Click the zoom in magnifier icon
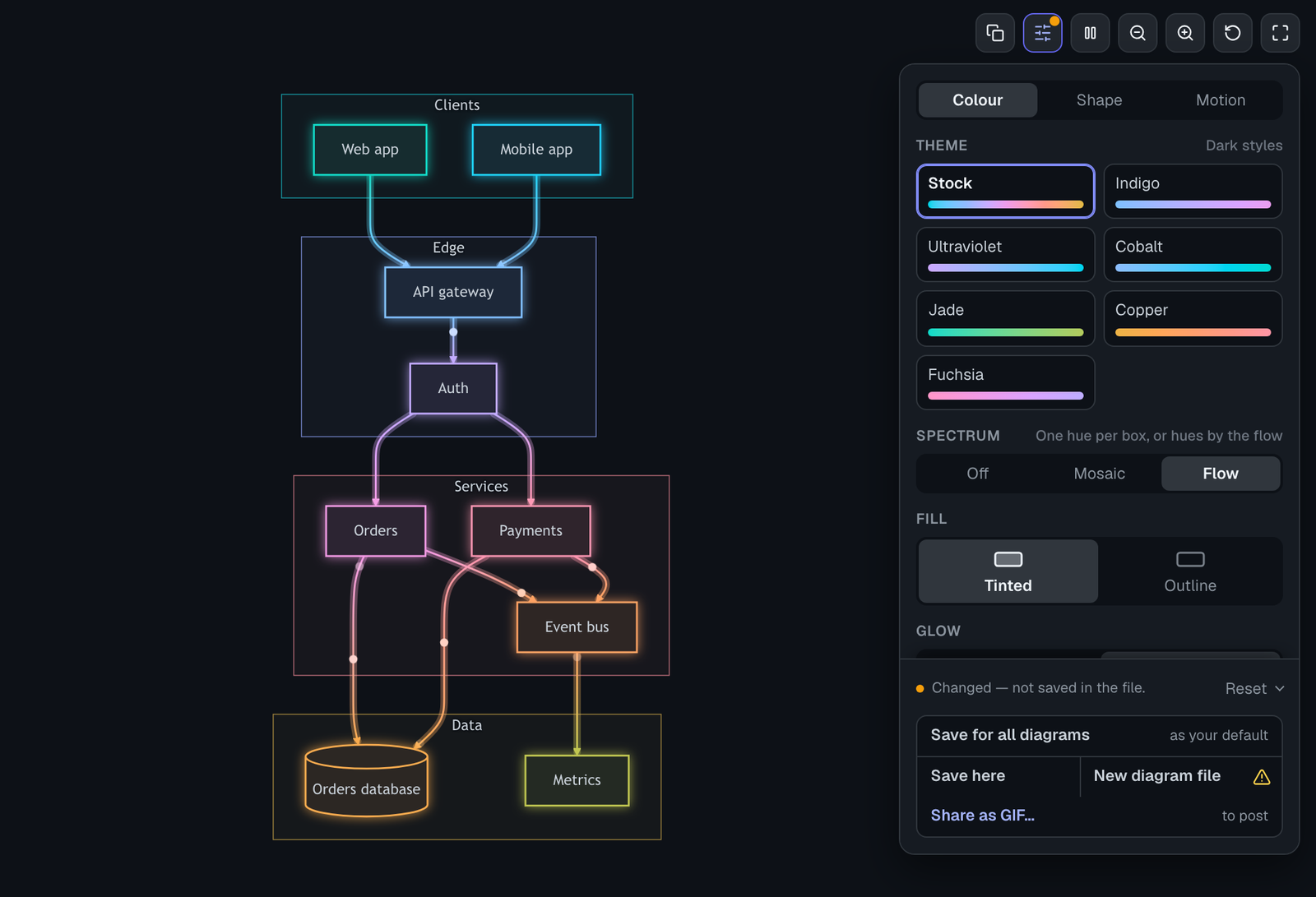The image size is (1316, 897). tap(1185, 33)
